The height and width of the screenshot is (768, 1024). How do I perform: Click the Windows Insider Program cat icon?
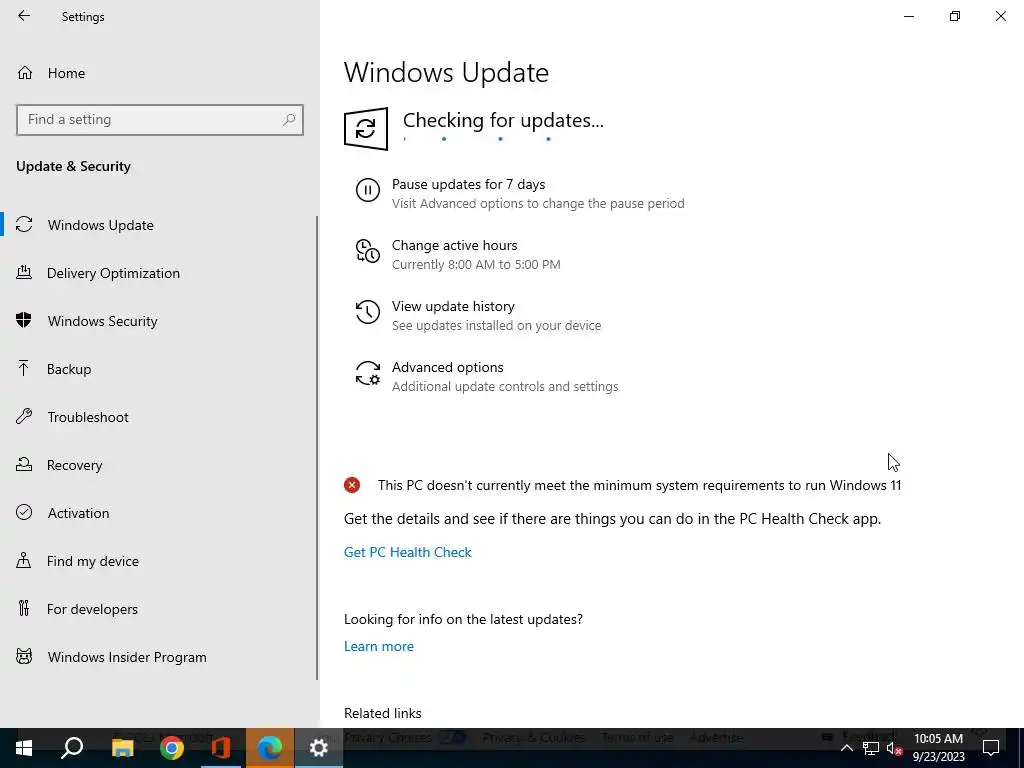(x=24, y=656)
